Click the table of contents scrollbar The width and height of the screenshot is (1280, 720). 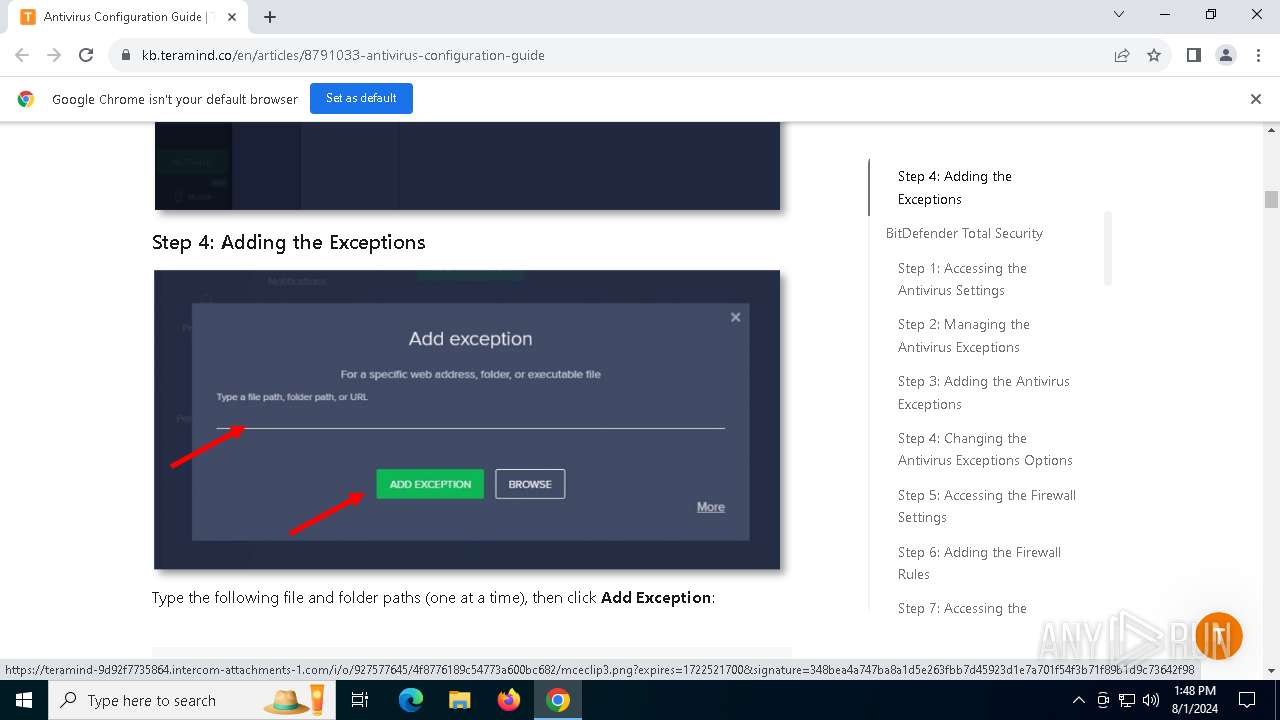click(x=1108, y=248)
